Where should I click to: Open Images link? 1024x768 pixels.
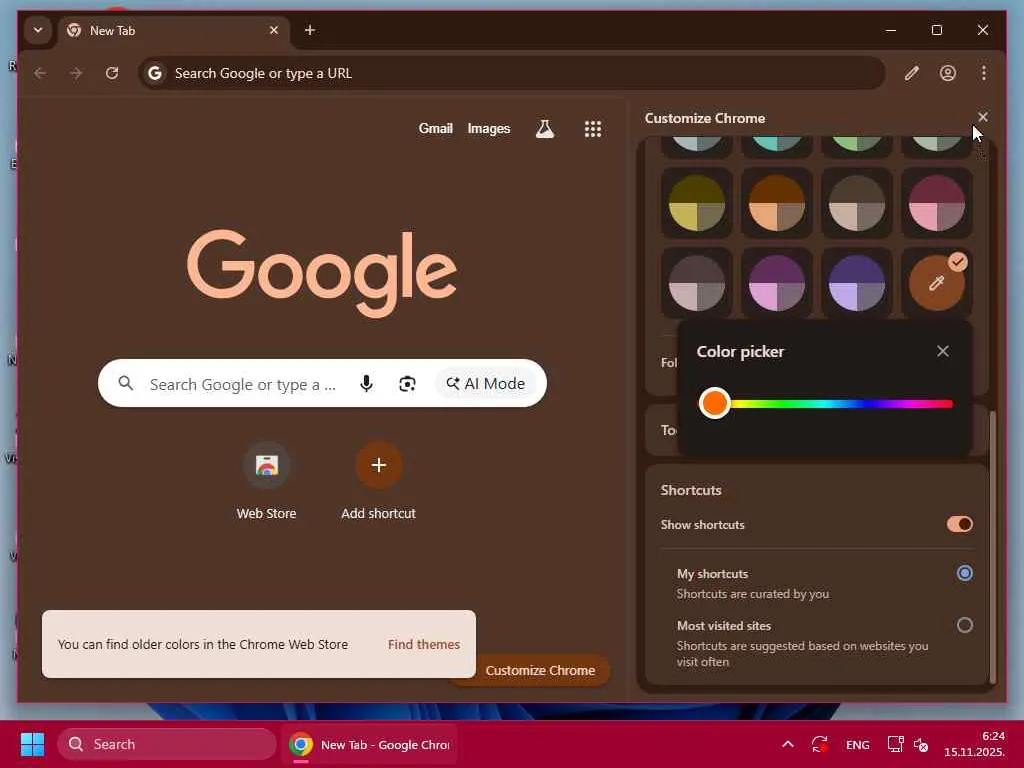(x=488, y=129)
